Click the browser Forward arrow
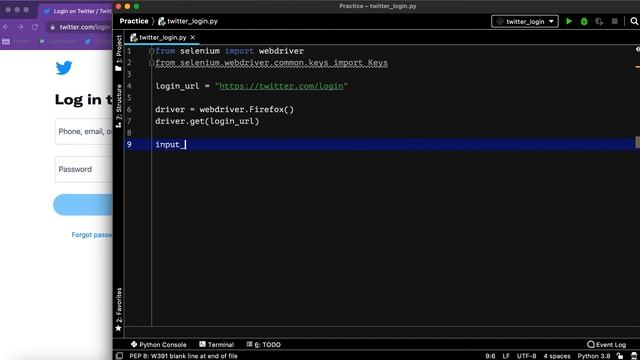The height and width of the screenshot is (360, 640). (20, 27)
